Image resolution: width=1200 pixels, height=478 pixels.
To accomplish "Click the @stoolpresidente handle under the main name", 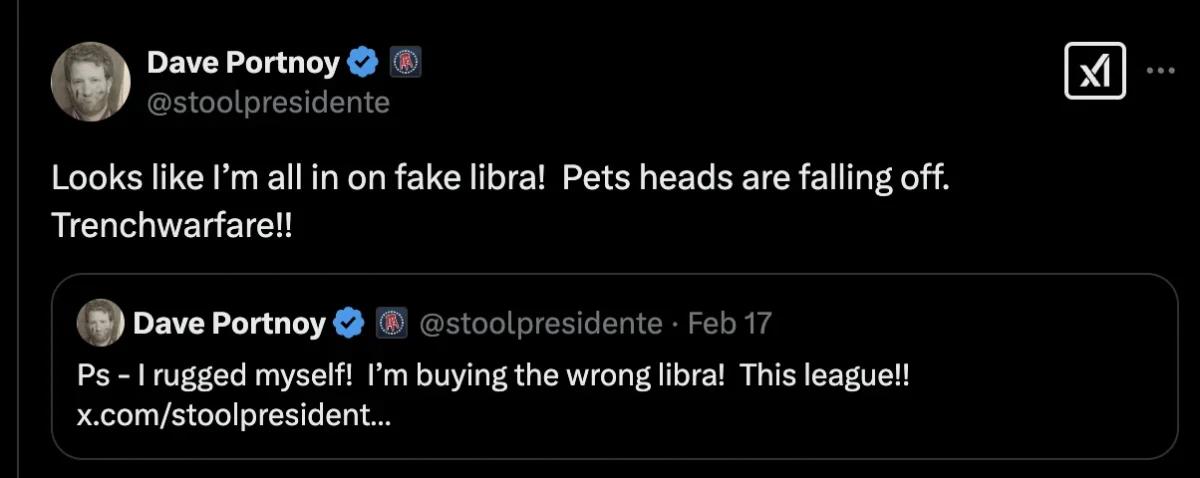I will 268,102.
